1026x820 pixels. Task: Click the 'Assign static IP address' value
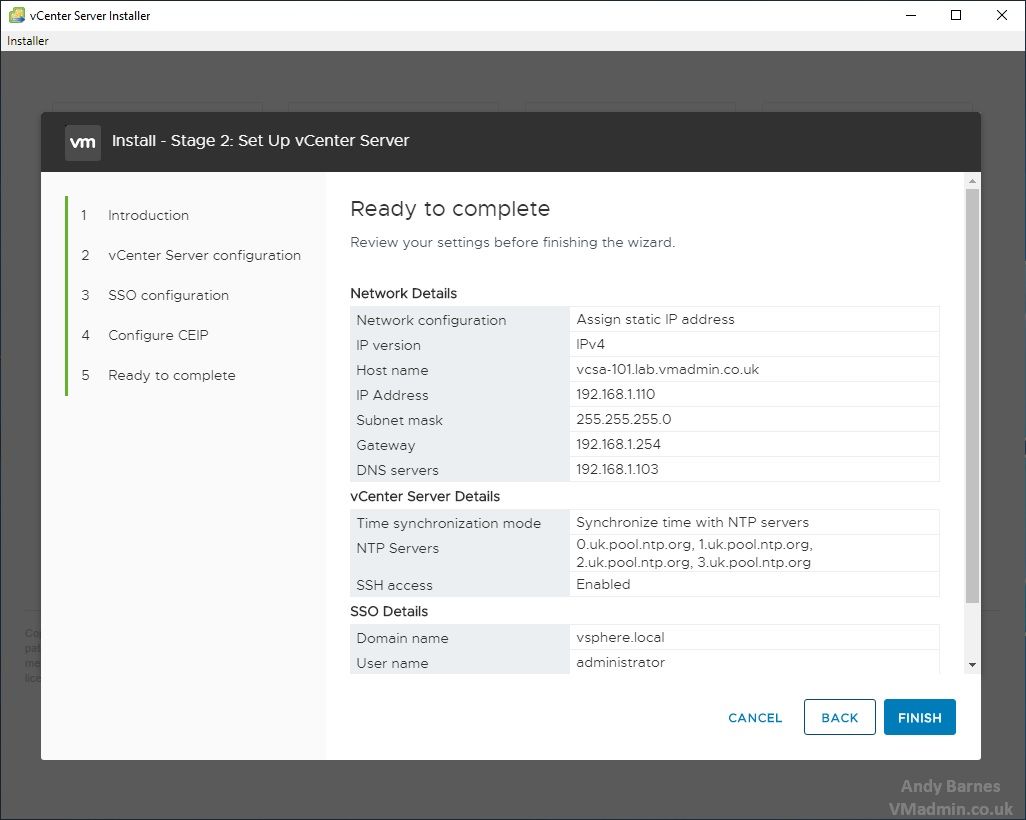coord(655,319)
